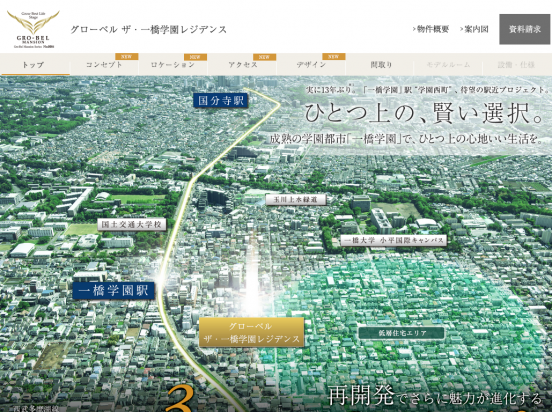Click the 実に13年ぶり tagline text
552x412 pixels.
tap(427, 90)
